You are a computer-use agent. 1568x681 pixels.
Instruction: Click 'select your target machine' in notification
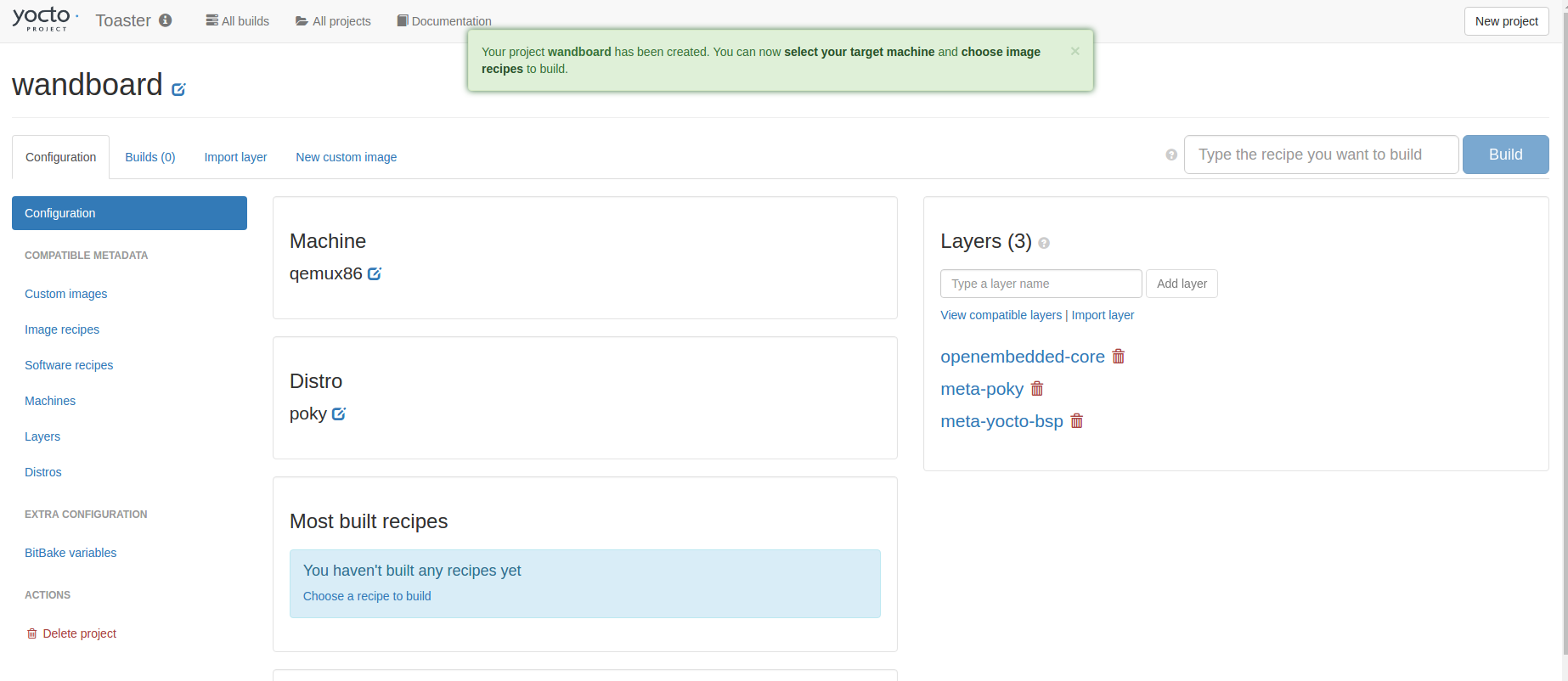[x=859, y=52]
